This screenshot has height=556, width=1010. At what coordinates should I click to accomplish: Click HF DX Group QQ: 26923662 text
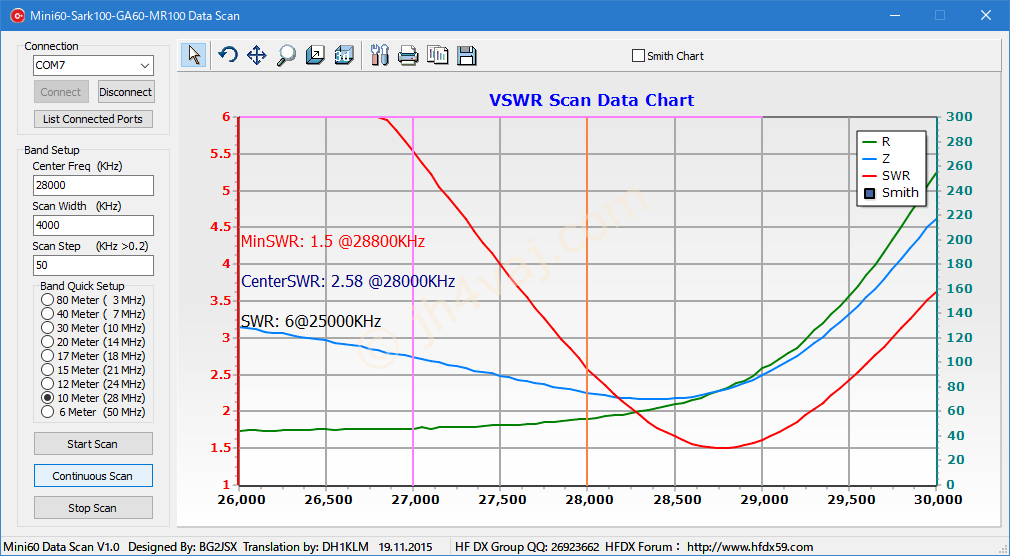tap(527, 547)
